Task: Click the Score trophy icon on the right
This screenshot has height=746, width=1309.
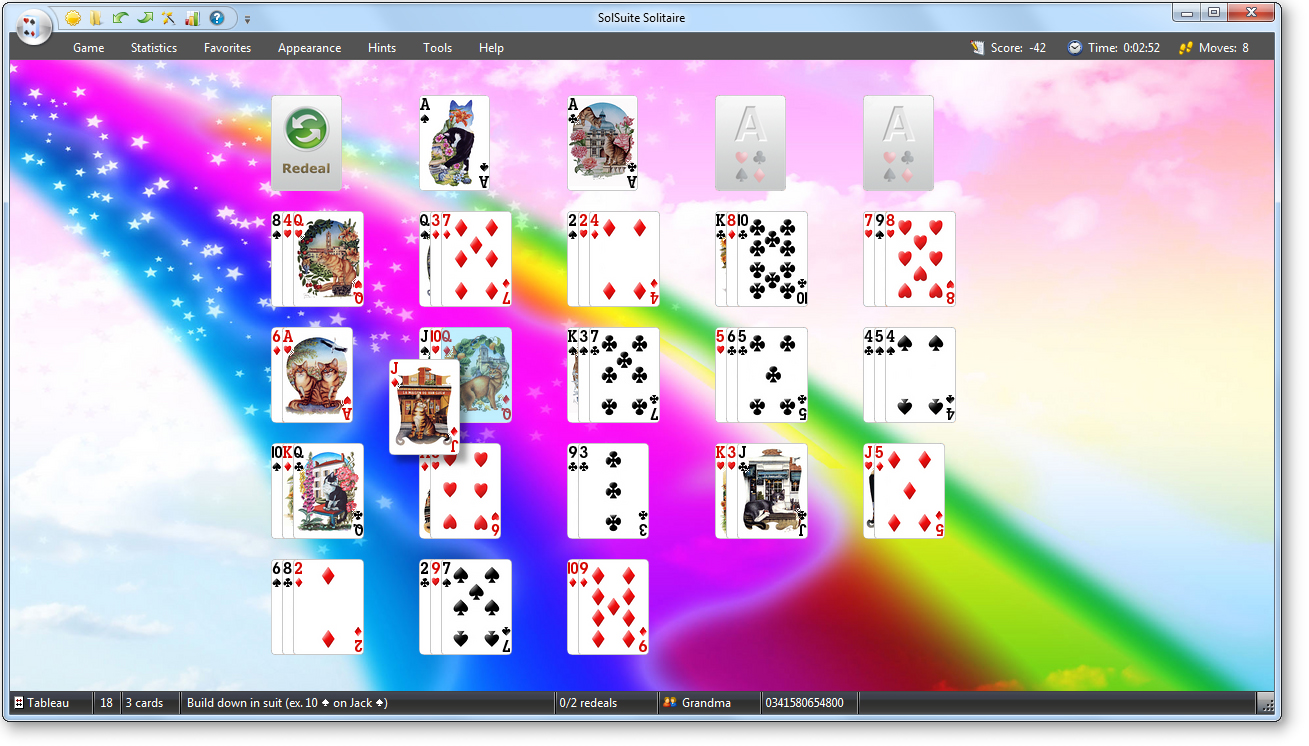Action: (x=975, y=47)
